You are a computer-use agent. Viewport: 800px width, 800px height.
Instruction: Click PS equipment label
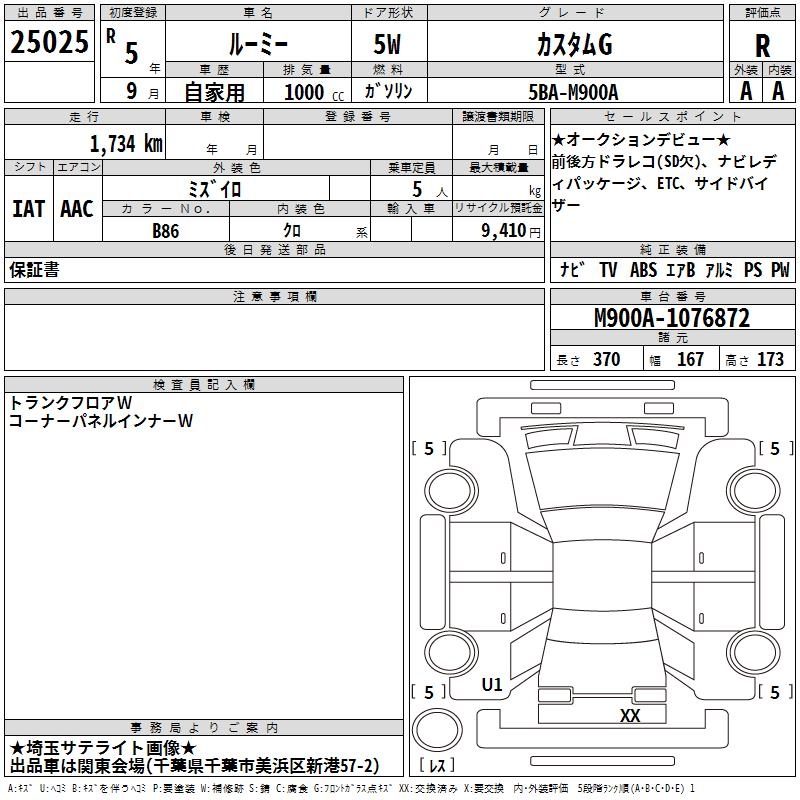[753, 269]
